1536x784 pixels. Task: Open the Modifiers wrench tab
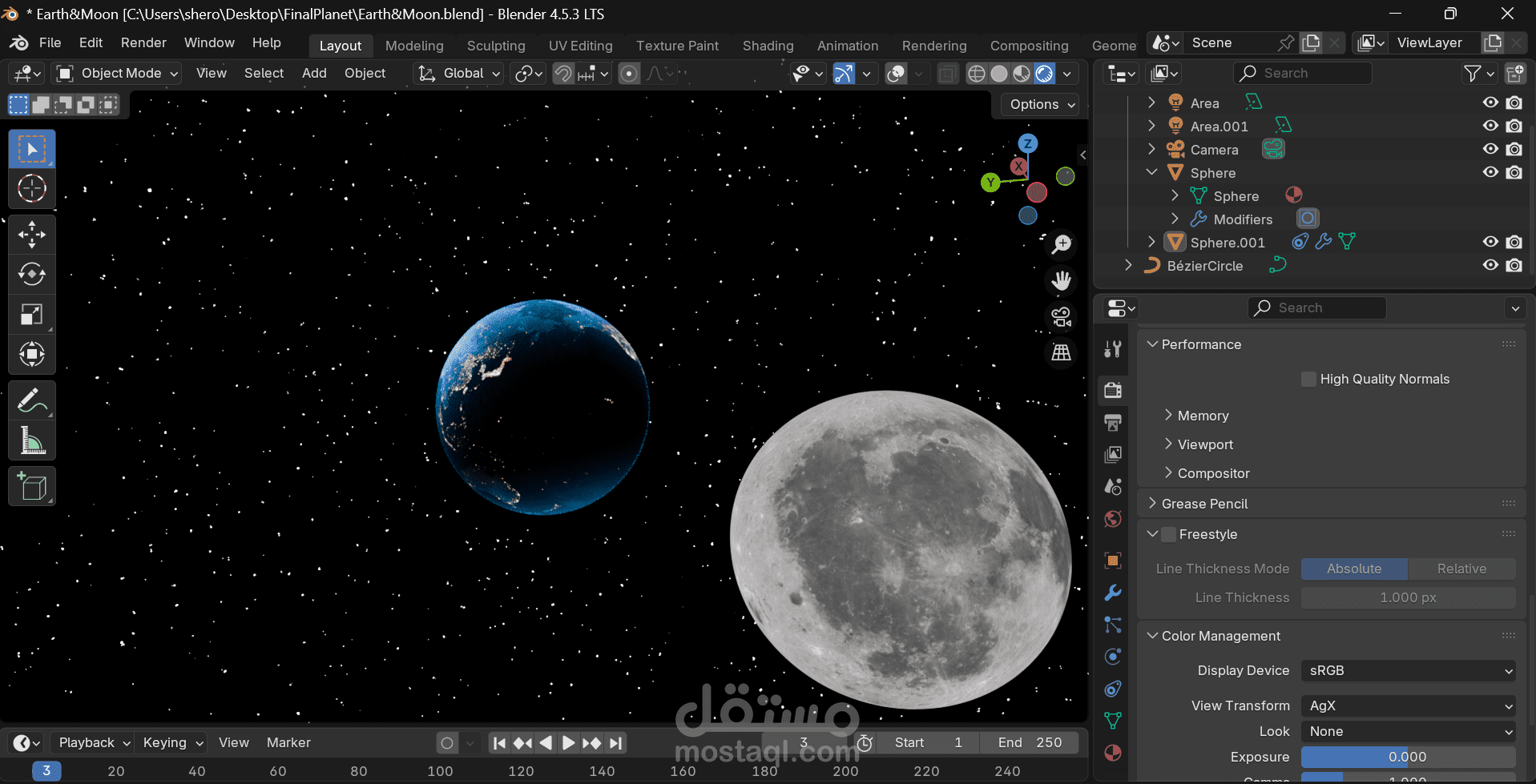pyautogui.click(x=1113, y=593)
